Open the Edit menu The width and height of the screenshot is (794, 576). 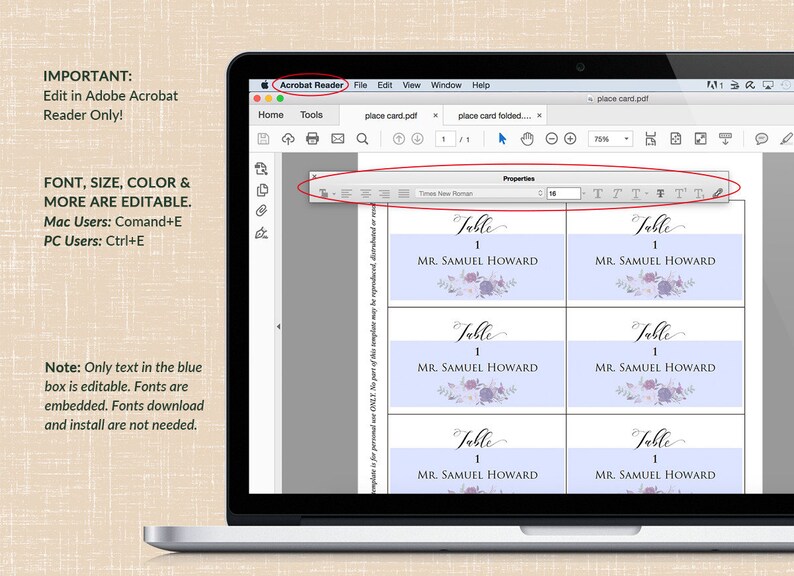pos(385,85)
